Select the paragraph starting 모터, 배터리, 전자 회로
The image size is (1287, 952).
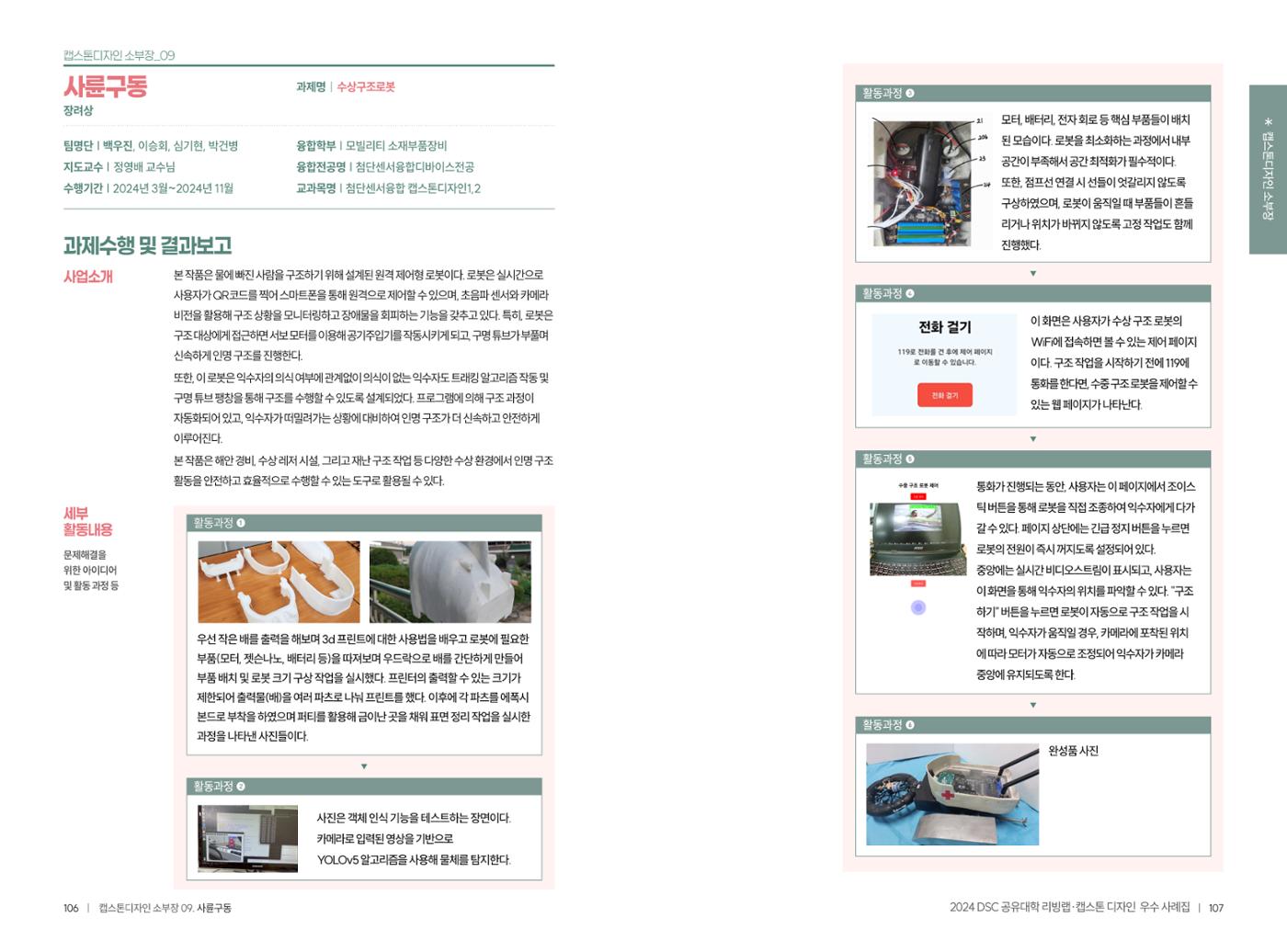[x=1097, y=182]
